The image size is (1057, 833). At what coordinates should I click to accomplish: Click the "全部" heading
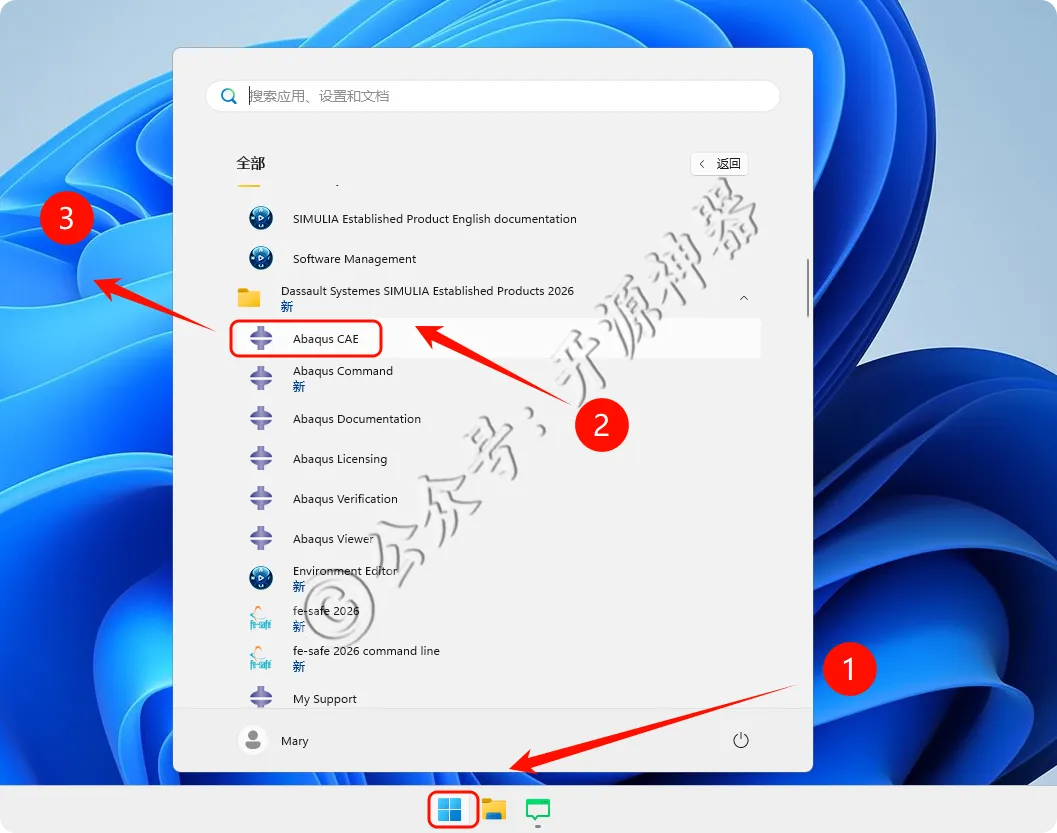(x=250, y=164)
